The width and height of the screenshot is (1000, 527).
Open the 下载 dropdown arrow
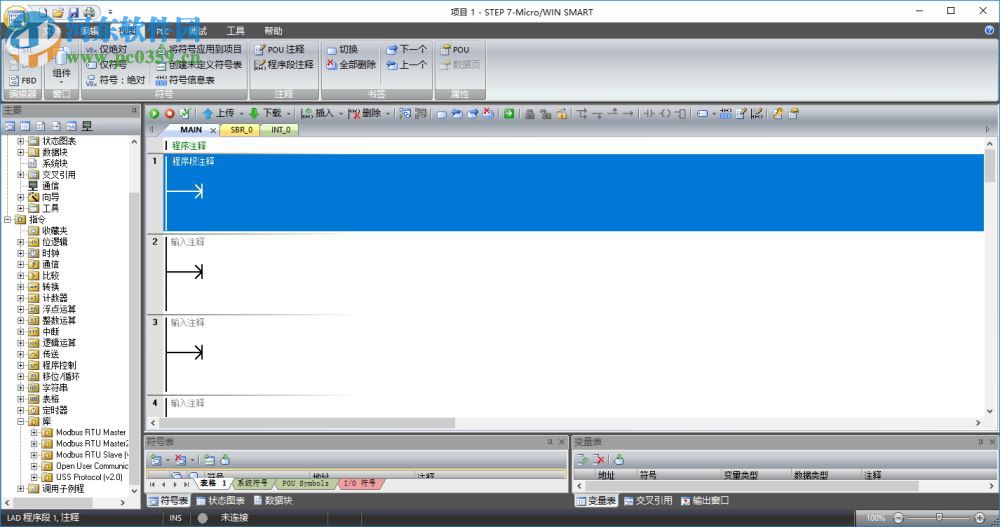(288, 114)
